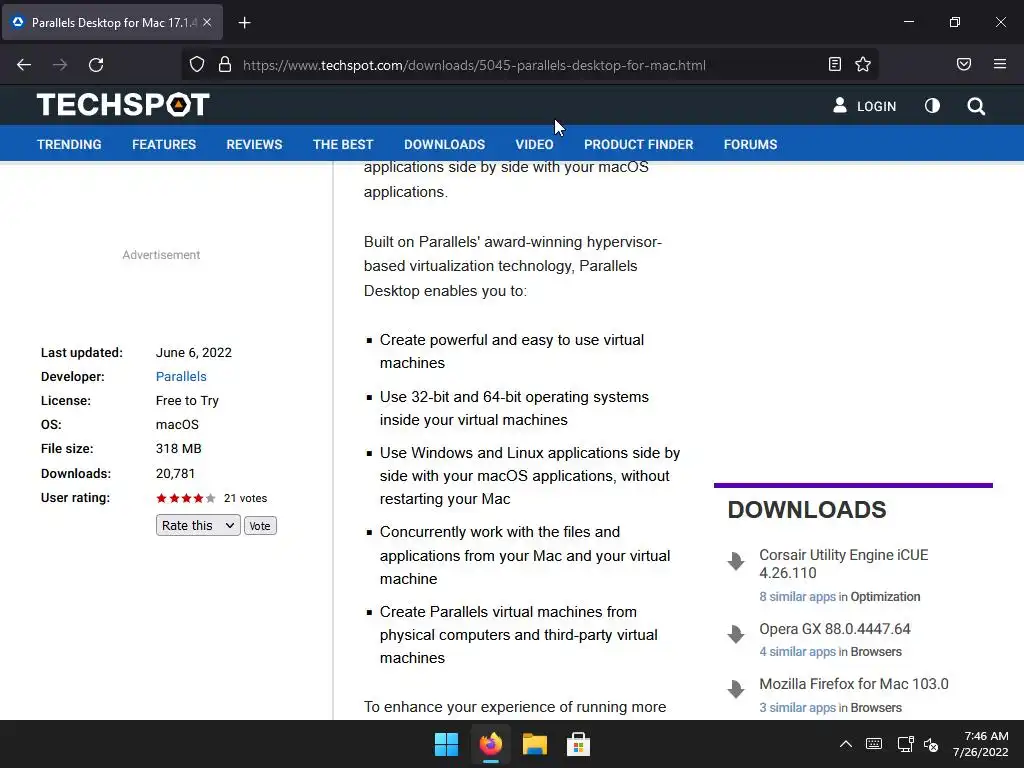Viewport: 1024px width, 768px height.
Task: Click the user rating stars
Action: [185, 498]
